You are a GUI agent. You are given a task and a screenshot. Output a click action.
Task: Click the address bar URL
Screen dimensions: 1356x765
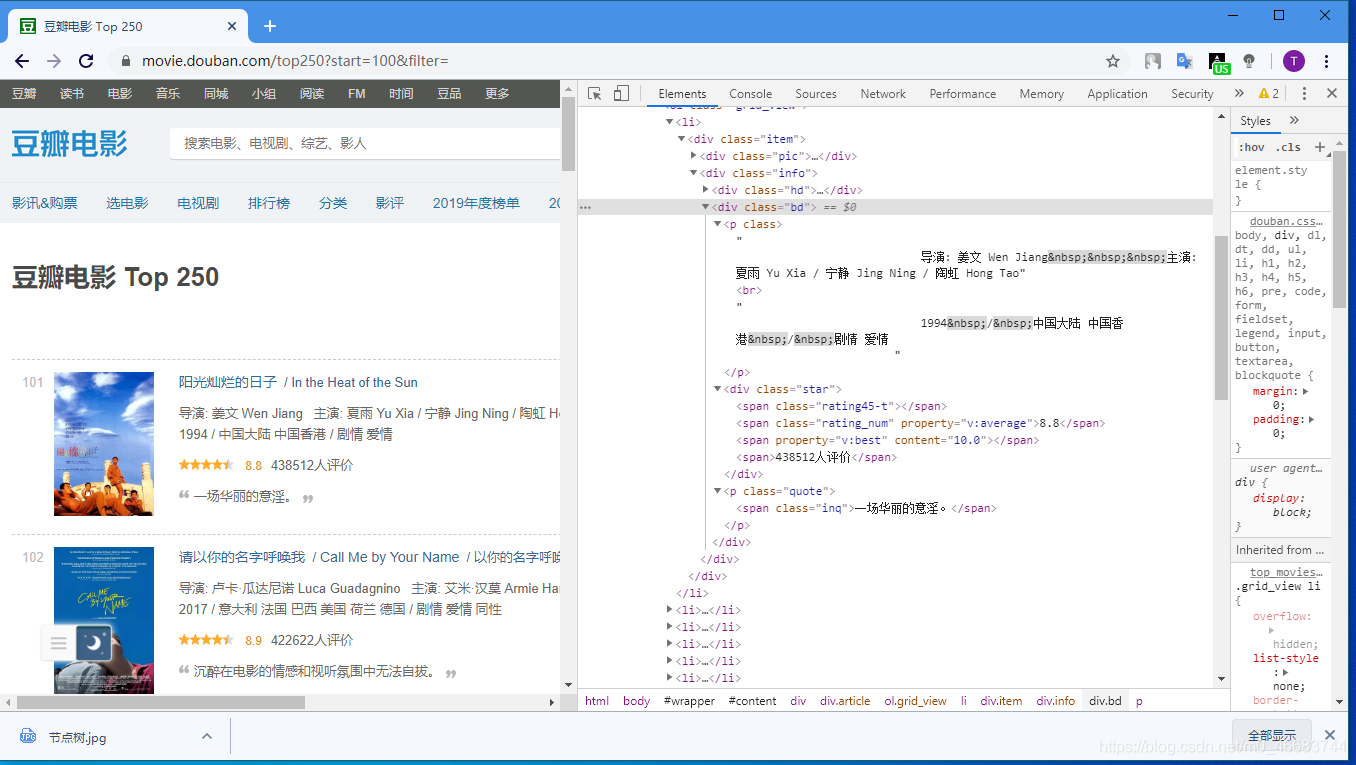tap(295, 61)
